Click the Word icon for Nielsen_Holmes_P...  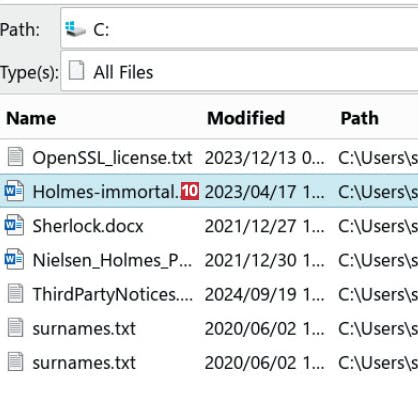[x=14, y=259]
